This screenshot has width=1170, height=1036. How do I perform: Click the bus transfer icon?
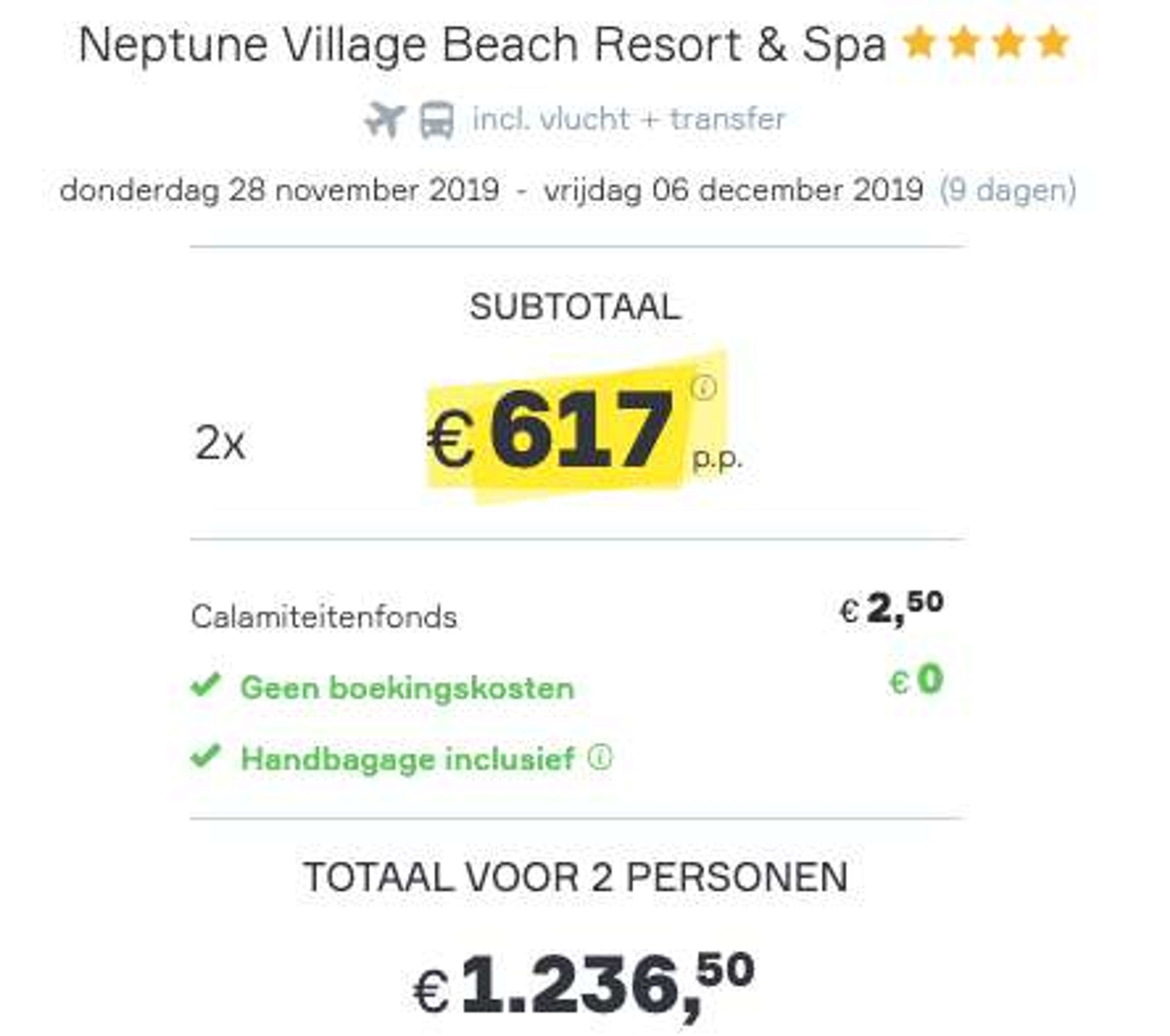click(x=437, y=121)
